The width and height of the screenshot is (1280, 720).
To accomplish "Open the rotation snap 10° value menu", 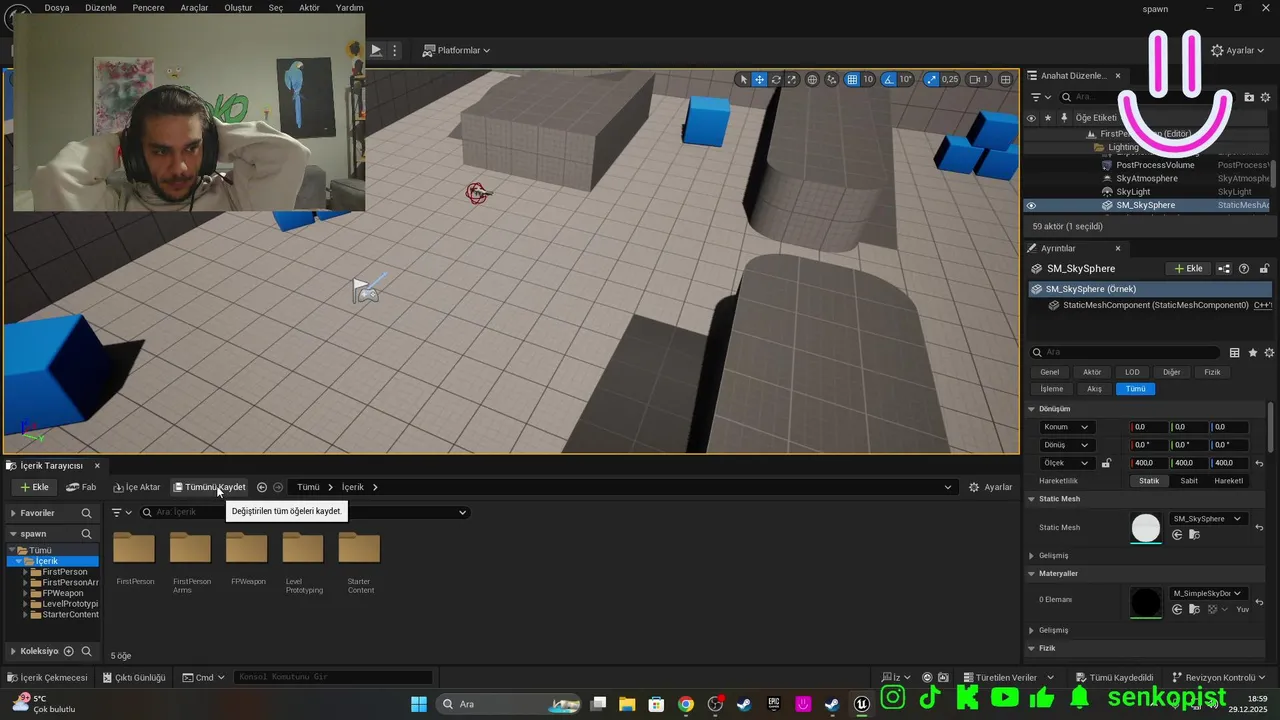I will (x=906, y=80).
